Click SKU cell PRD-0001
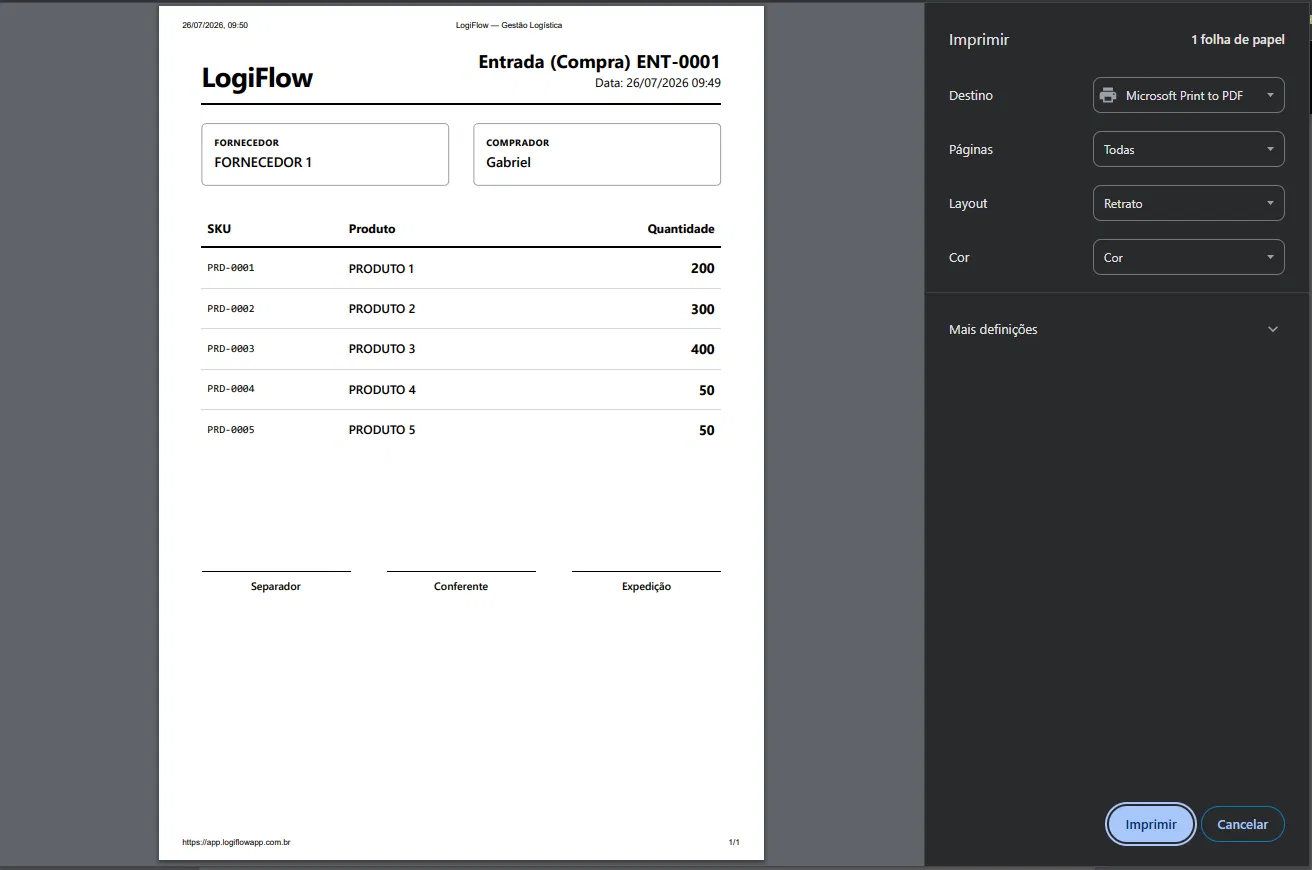 [231, 268]
